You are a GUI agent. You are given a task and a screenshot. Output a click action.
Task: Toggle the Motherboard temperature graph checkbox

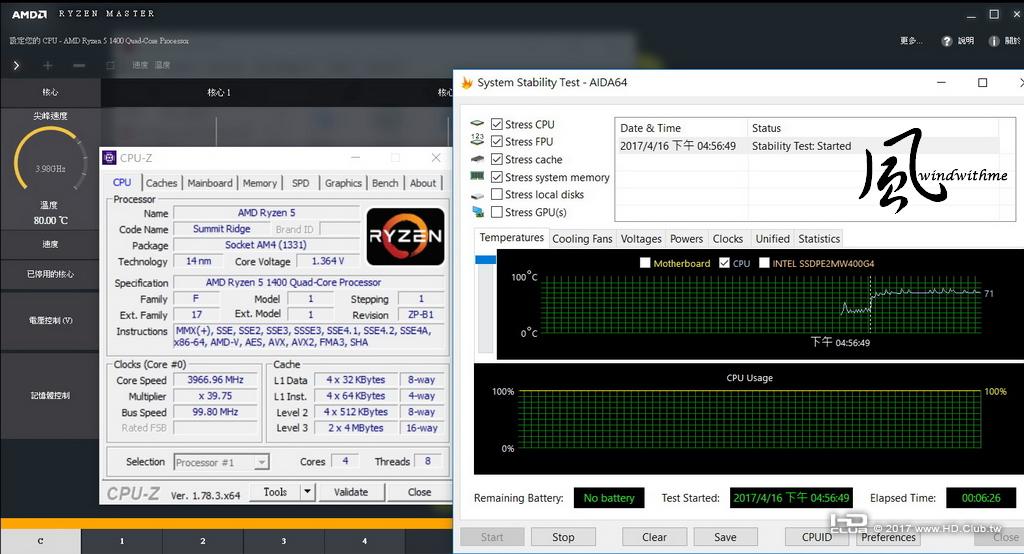point(645,263)
